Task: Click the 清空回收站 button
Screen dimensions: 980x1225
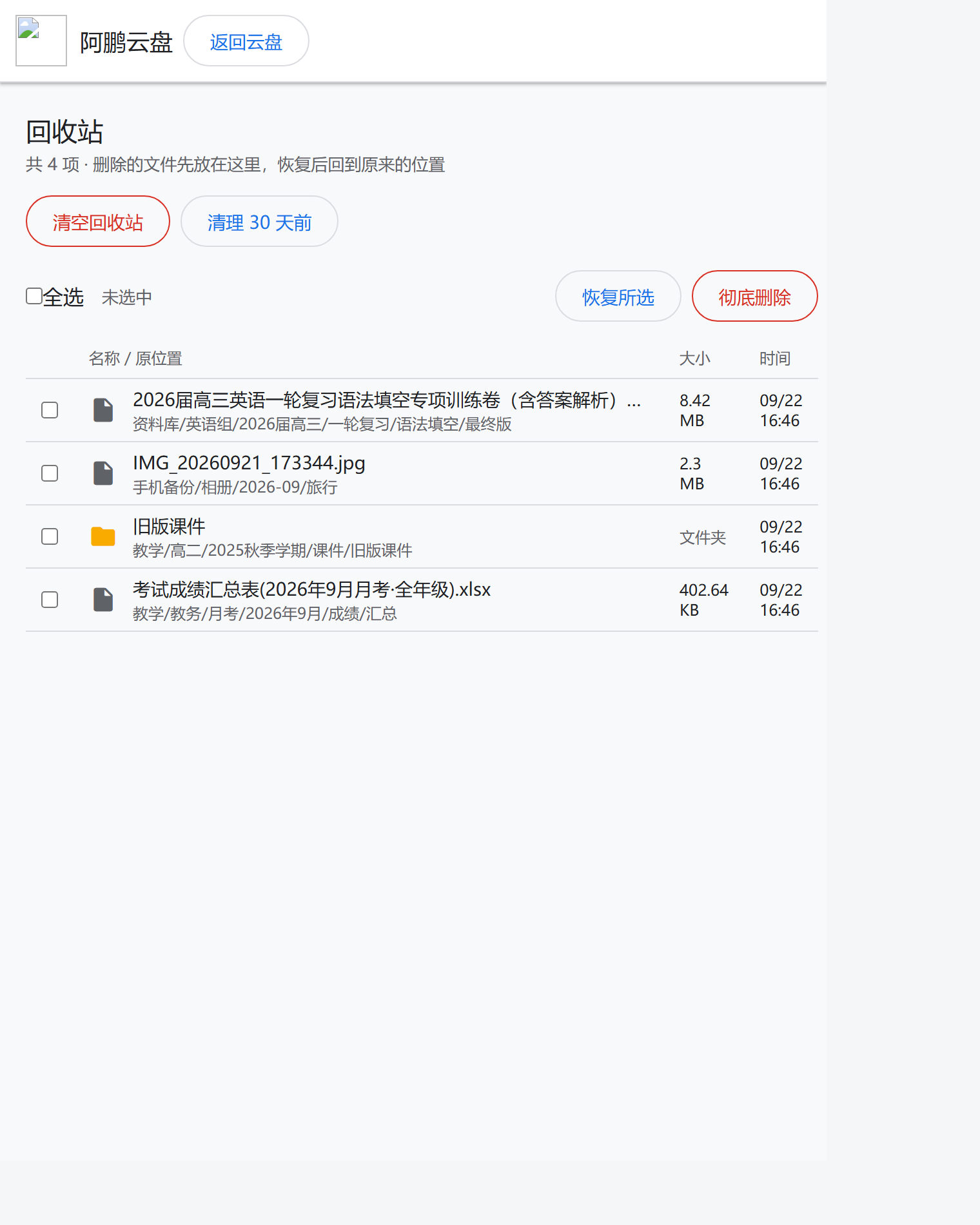Action: click(x=98, y=221)
